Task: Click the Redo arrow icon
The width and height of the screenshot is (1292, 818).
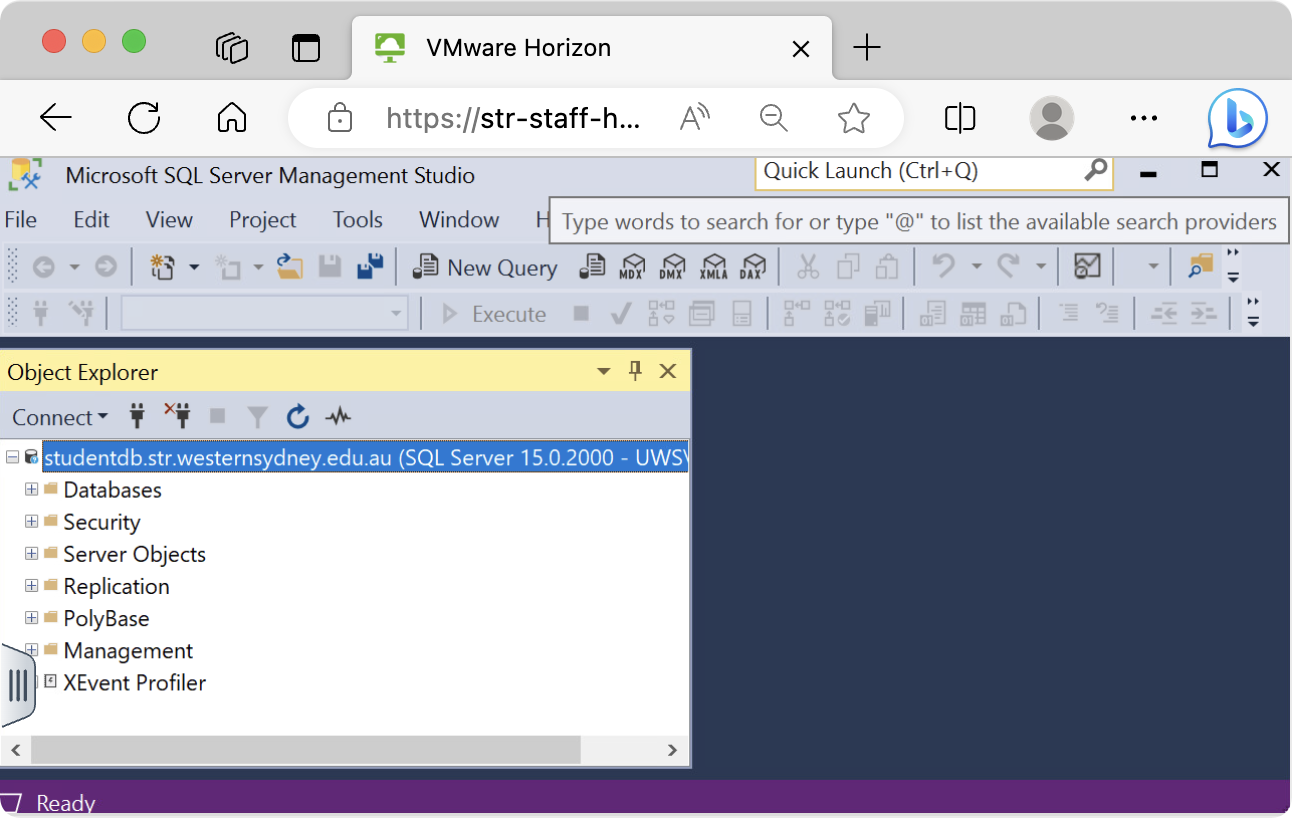Action: (1008, 266)
